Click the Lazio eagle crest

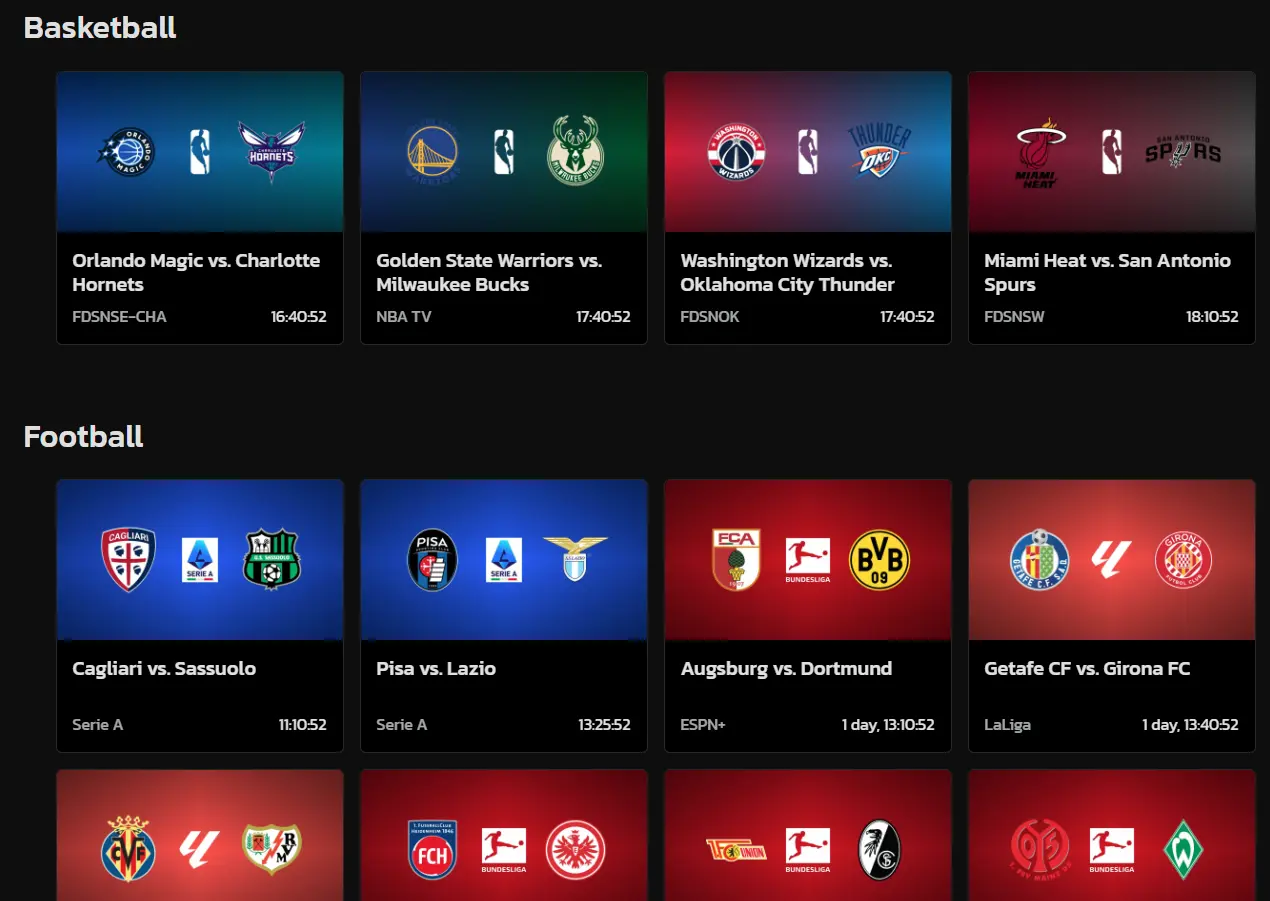coord(575,558)
